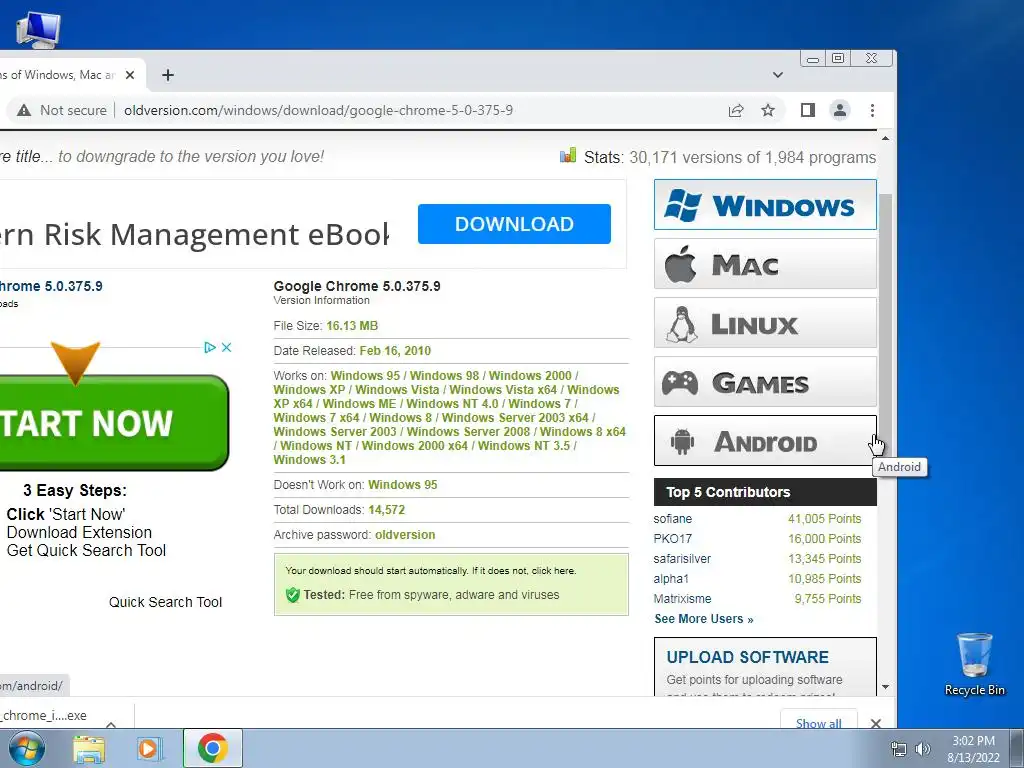Click the Total Downloads 14,572 value
1024x768 pixels.
[x=387, y=510]
